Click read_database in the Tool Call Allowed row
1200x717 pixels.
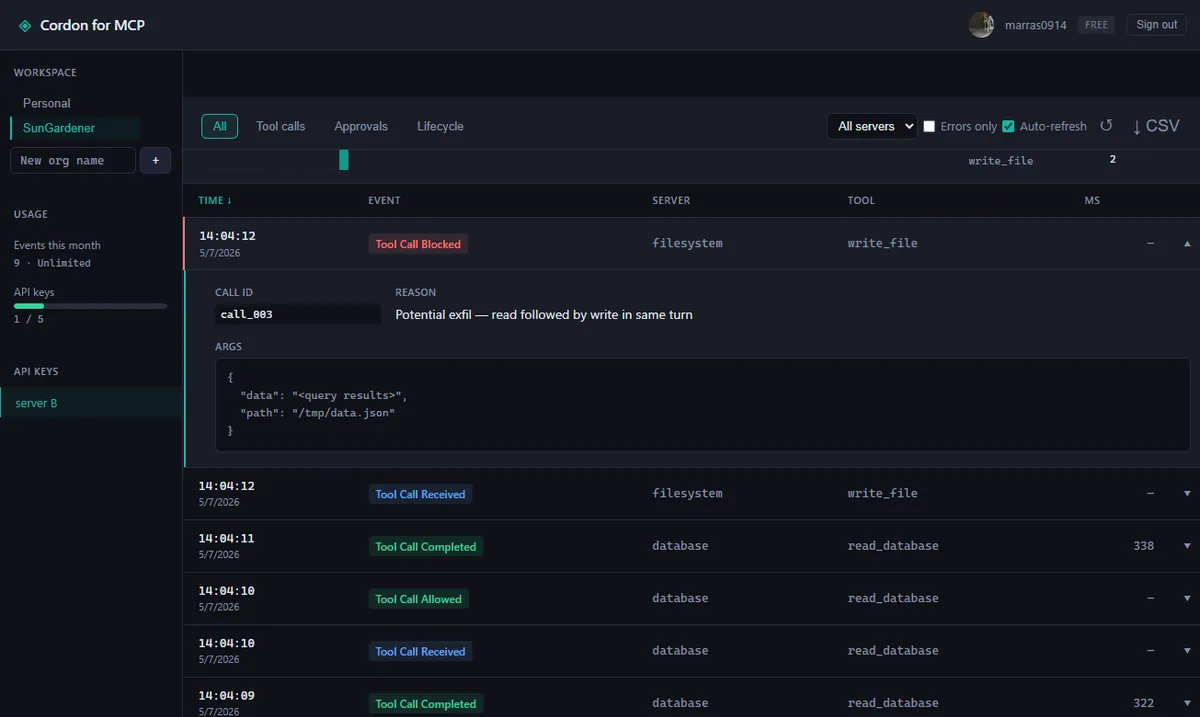pyautogui.click(x=893, y=598)
